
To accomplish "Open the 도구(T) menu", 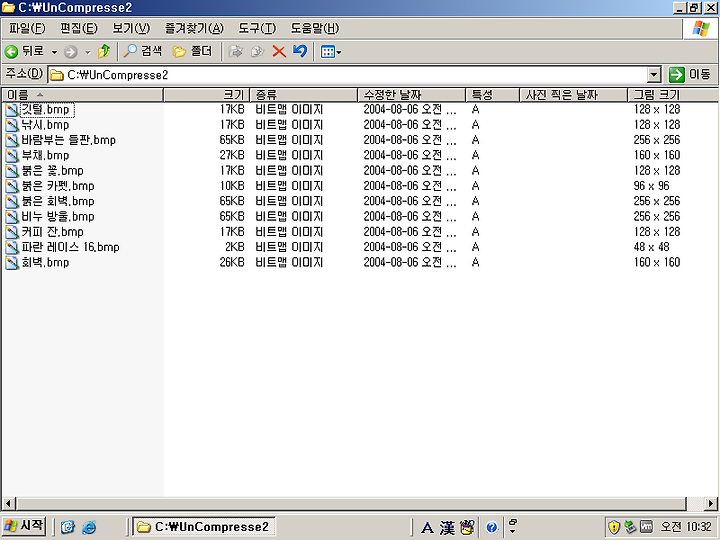I will click(x=257, y=28).
